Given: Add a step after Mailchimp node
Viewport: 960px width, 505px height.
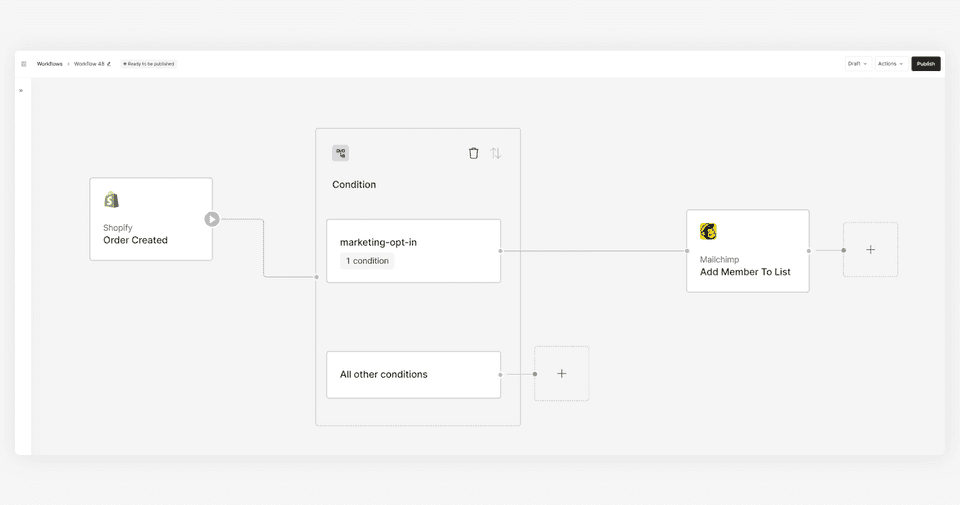Looking at the screenshot, I should [x=871, y=250].
